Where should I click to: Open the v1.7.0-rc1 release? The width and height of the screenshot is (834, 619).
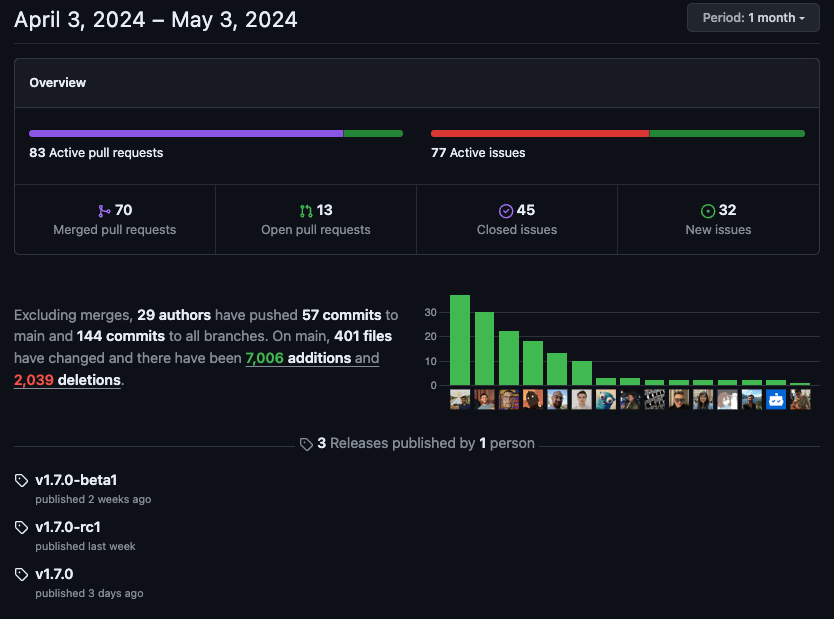tap(68, 527)
